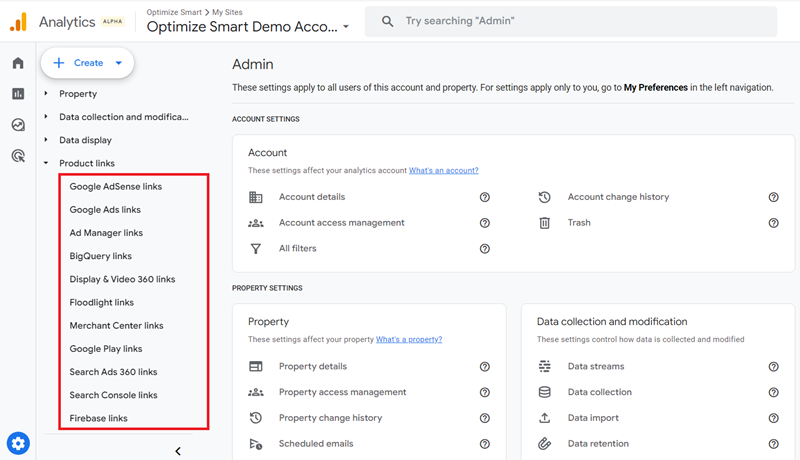This screenshot has width=800, height=460.
Task: Select Google Play links
Action: click(106, 349)
